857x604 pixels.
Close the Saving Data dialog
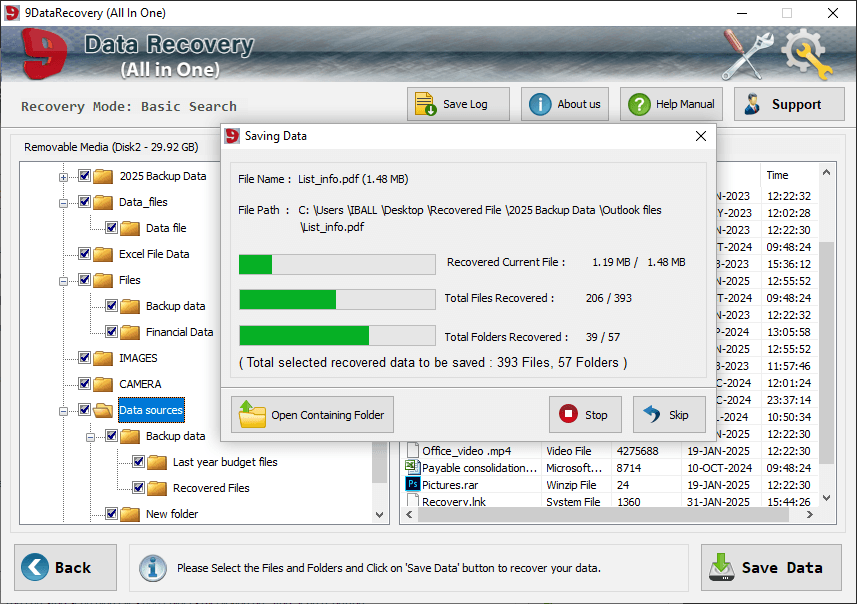(701, 136)
